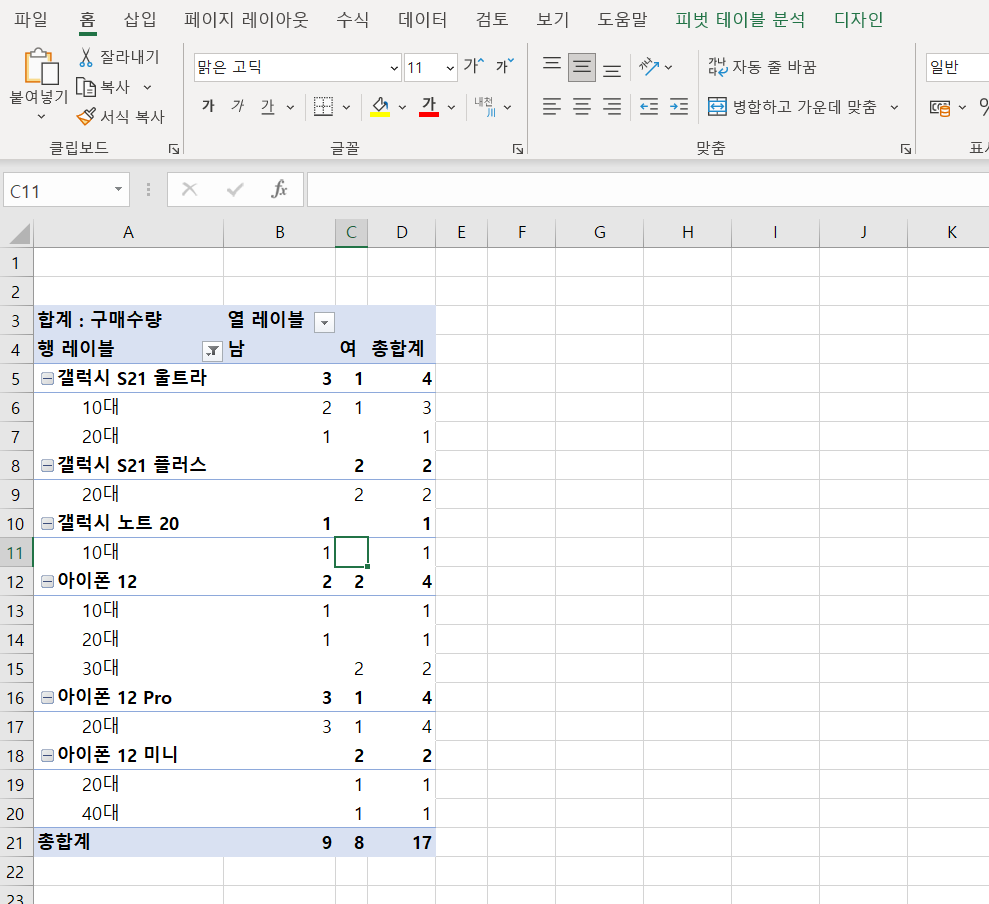This screenshot has width=989, height=904.
Task: Toggle middle vertical alignment
Action: (582, 67)
